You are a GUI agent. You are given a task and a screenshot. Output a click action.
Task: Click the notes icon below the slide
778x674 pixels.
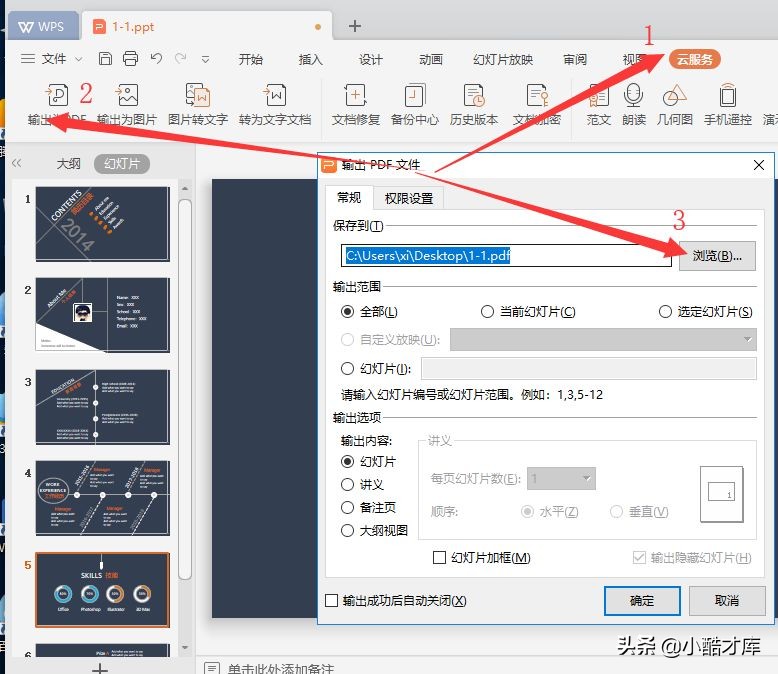coord(212,668)
